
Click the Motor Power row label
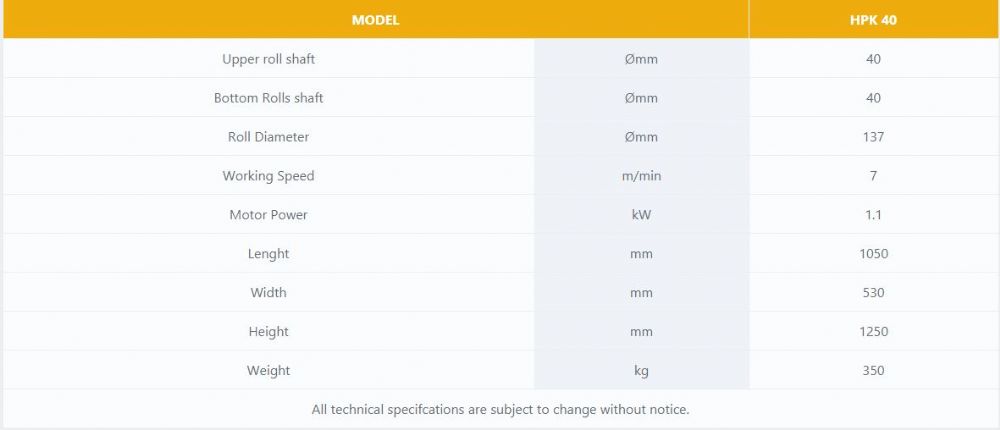(268, 214)
